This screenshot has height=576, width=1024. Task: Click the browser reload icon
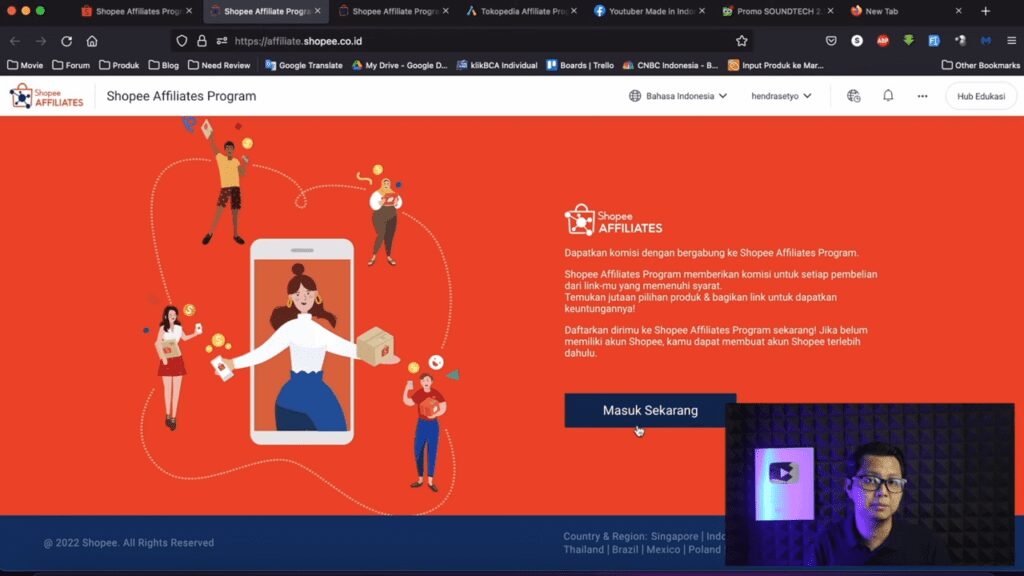66,41
